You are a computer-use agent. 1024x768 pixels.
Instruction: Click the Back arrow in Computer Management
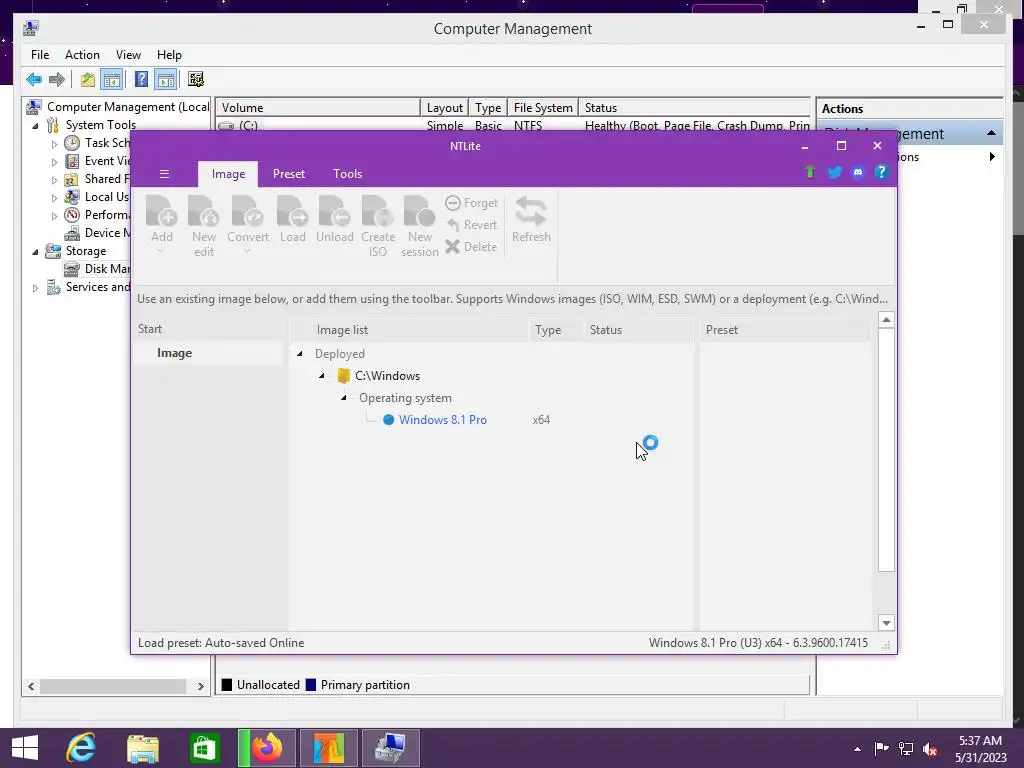[34, 80]
